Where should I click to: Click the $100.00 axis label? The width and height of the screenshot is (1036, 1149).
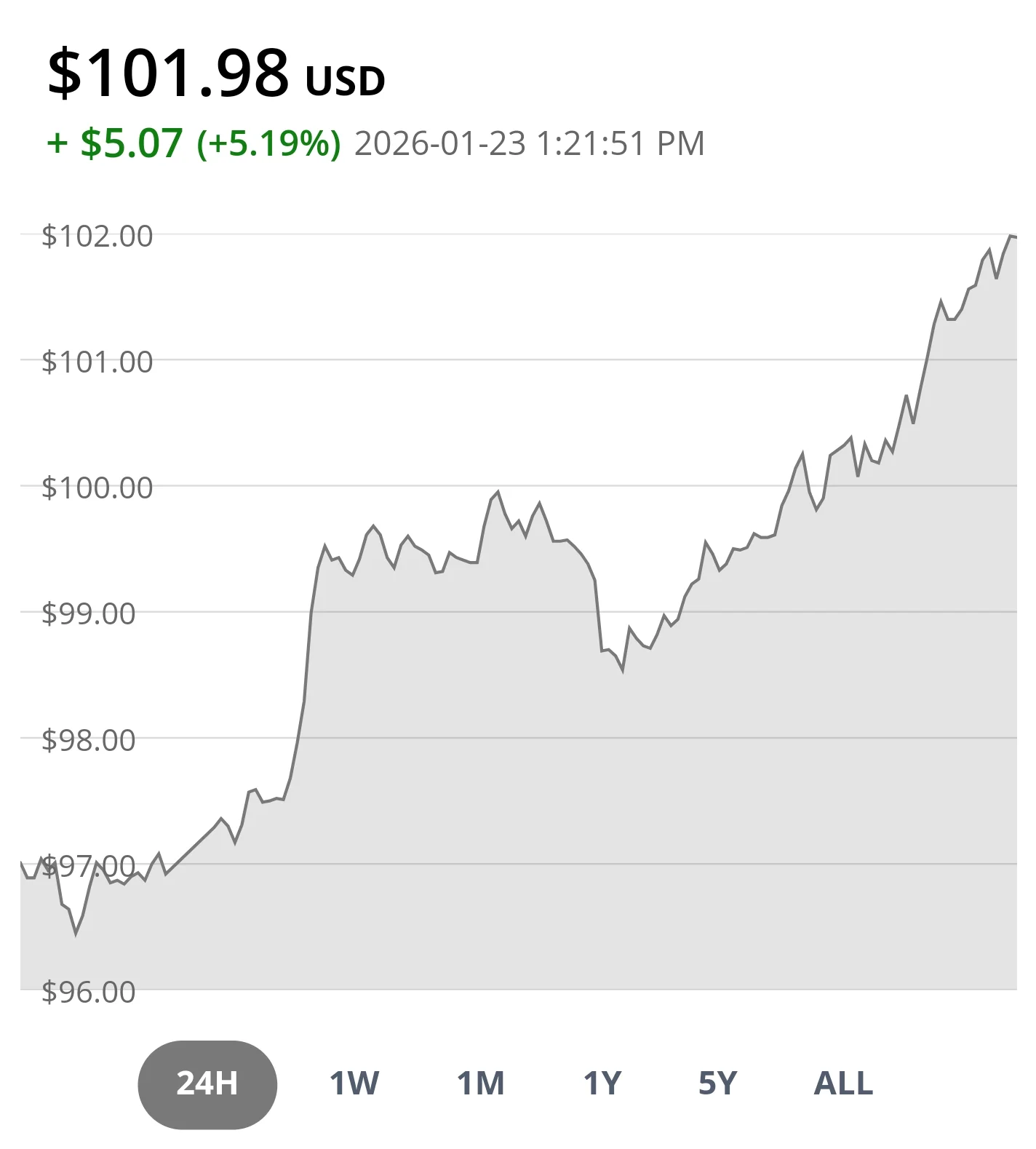pyautogui.click(x=97, y=488)
